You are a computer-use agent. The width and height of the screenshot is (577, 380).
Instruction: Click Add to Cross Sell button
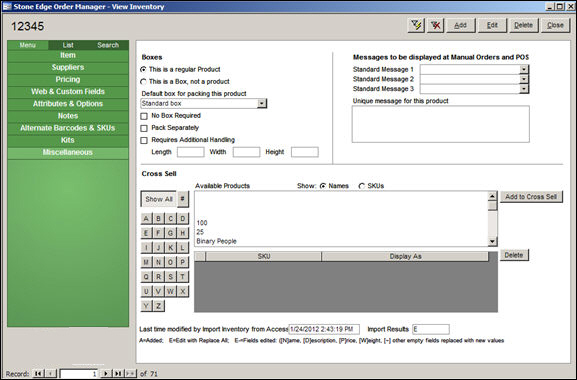coord(531,197)
